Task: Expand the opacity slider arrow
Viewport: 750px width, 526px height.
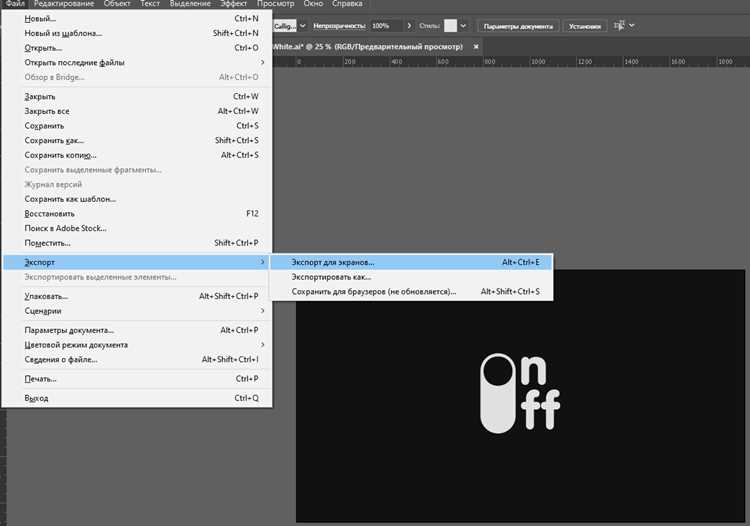Action: click(x=409, y=26)
